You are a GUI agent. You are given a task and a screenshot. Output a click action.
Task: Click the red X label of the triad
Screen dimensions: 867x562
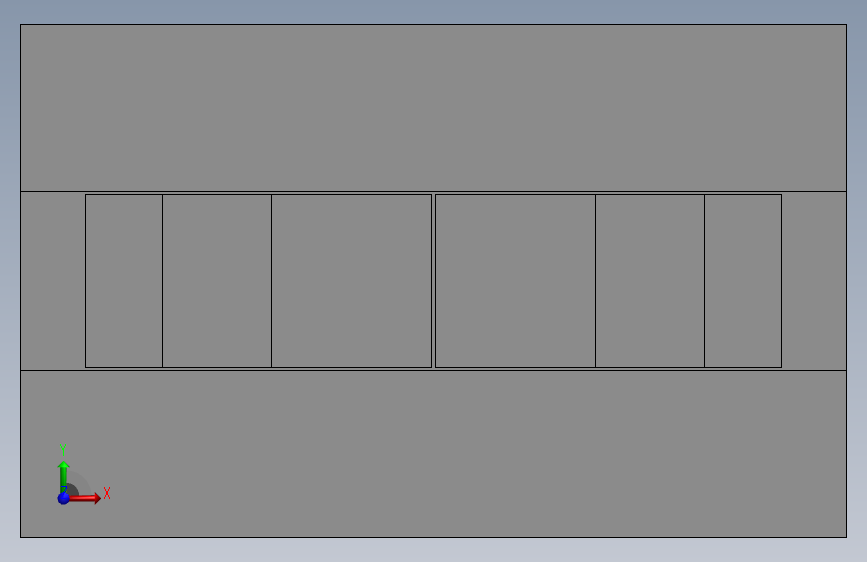coord(107,493)
